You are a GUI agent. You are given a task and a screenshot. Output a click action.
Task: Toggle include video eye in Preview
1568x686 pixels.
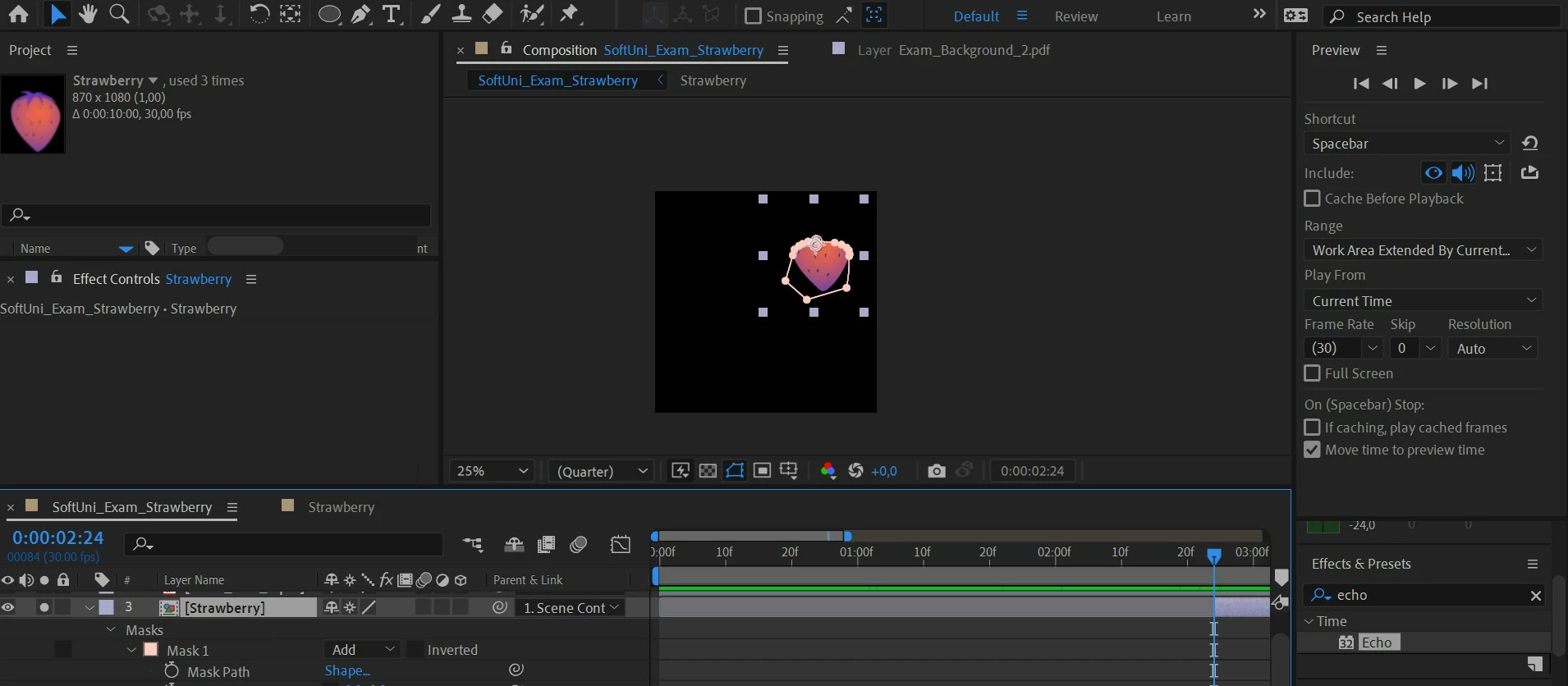point(1433,172)
